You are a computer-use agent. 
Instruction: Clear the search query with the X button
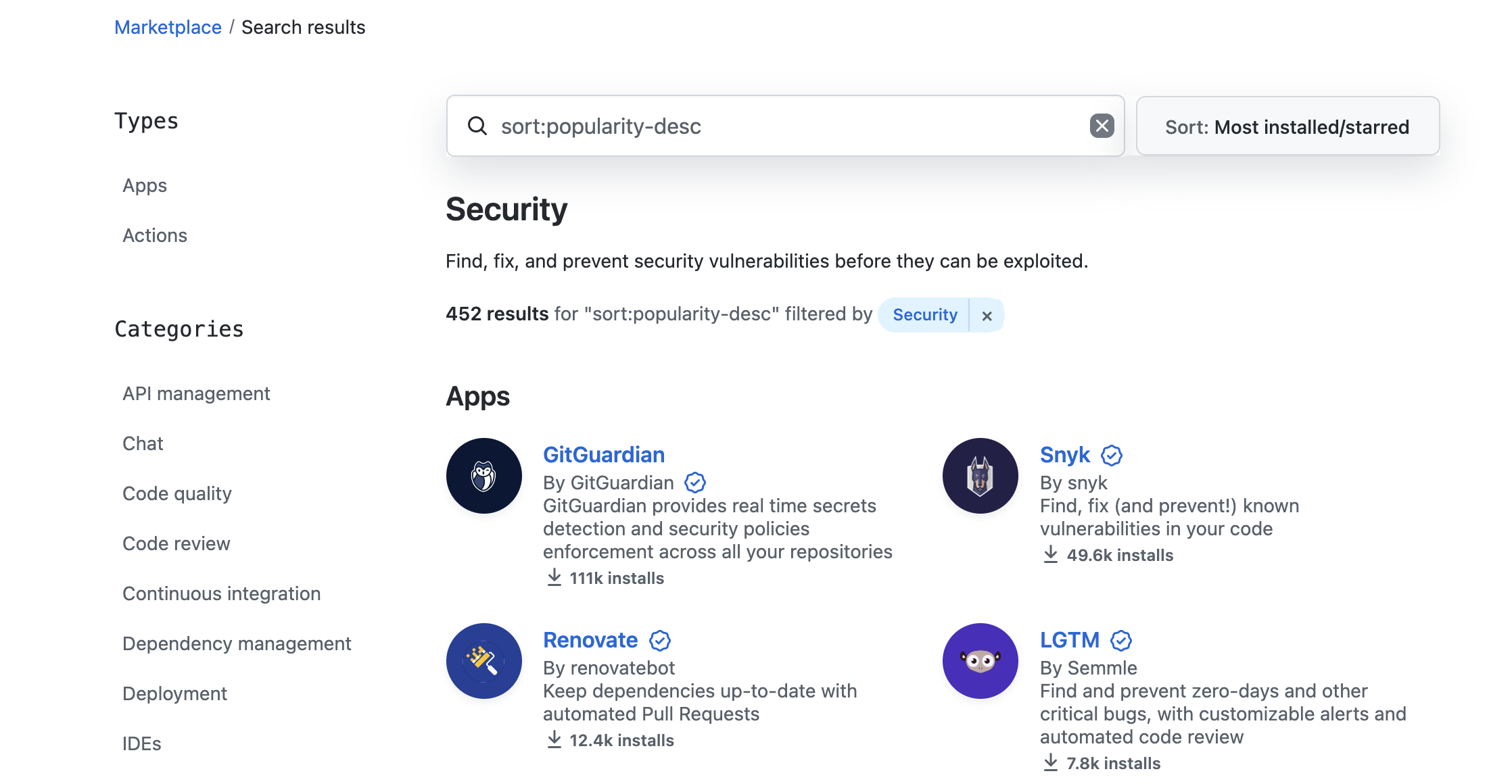[x=1102, y=125]
